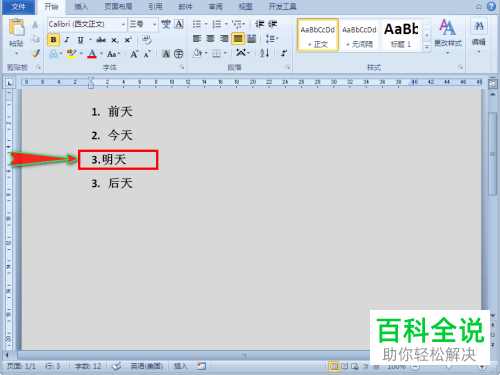Open the Borders dropdown arrow
This screenshot has height=375, width=500.
pos(226,53)
